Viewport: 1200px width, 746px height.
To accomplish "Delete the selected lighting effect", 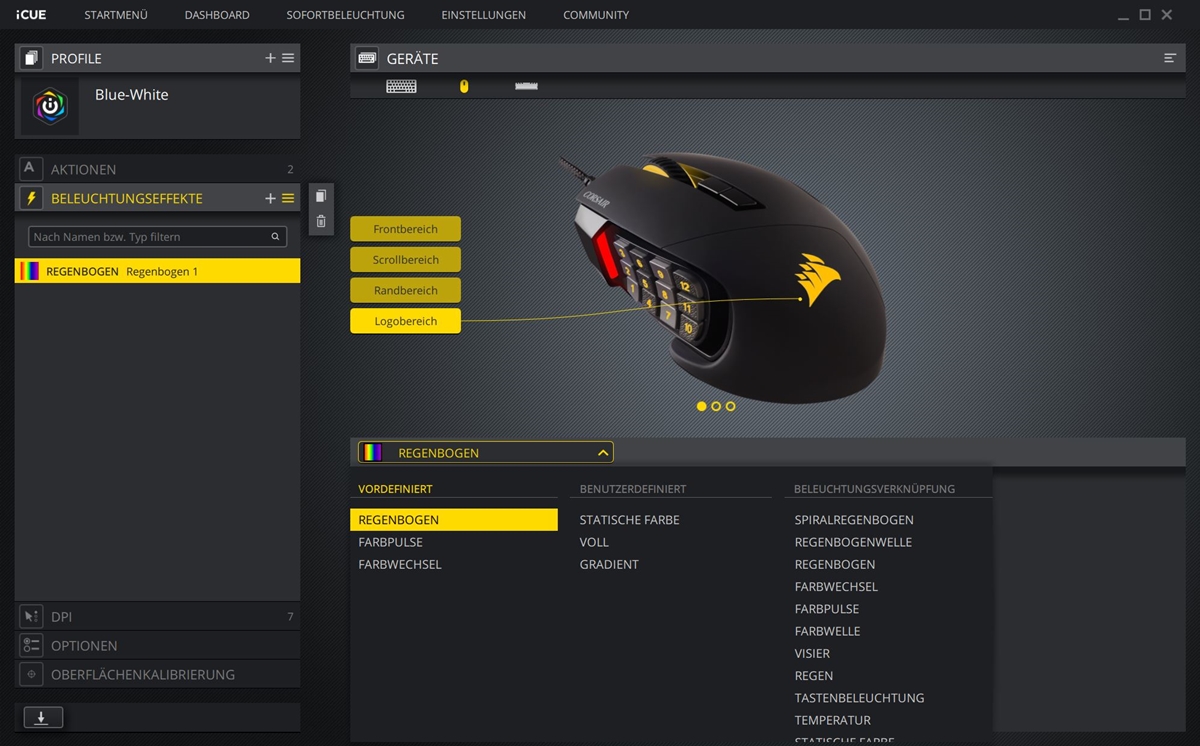I will tap(320, 221).
